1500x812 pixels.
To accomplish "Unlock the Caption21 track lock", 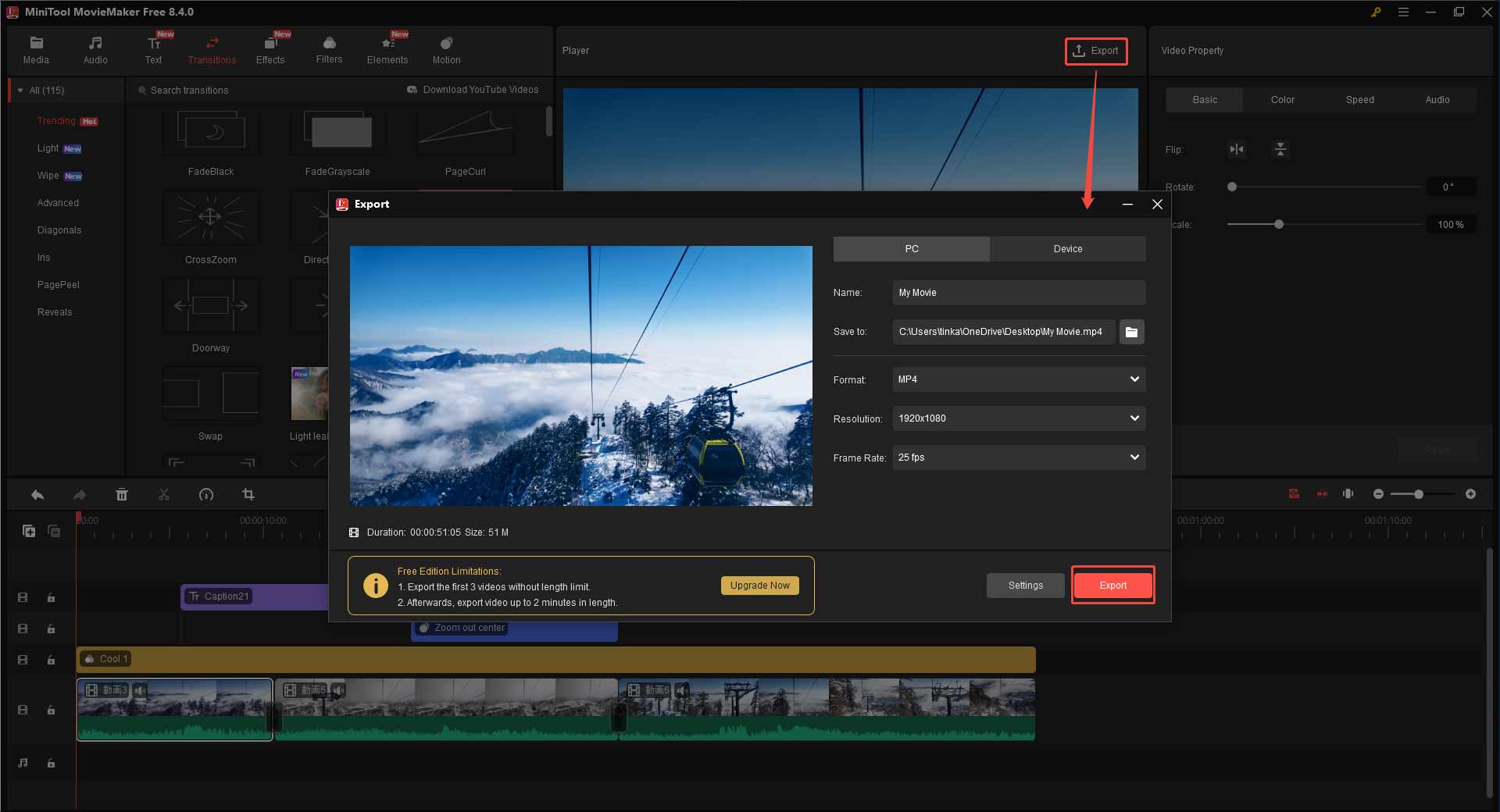I will (51, 597).
